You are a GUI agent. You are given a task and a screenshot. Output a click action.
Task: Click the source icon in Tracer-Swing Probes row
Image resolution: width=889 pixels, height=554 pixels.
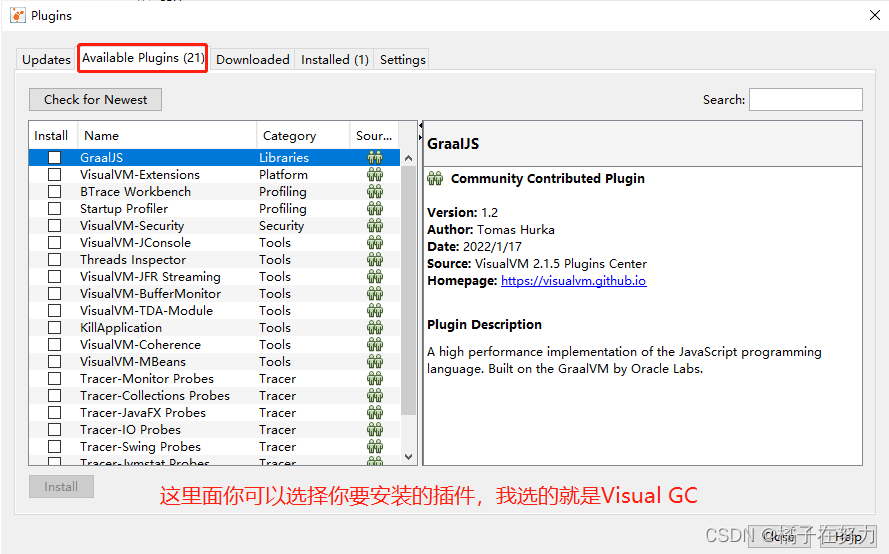click(x=375, y=447)
